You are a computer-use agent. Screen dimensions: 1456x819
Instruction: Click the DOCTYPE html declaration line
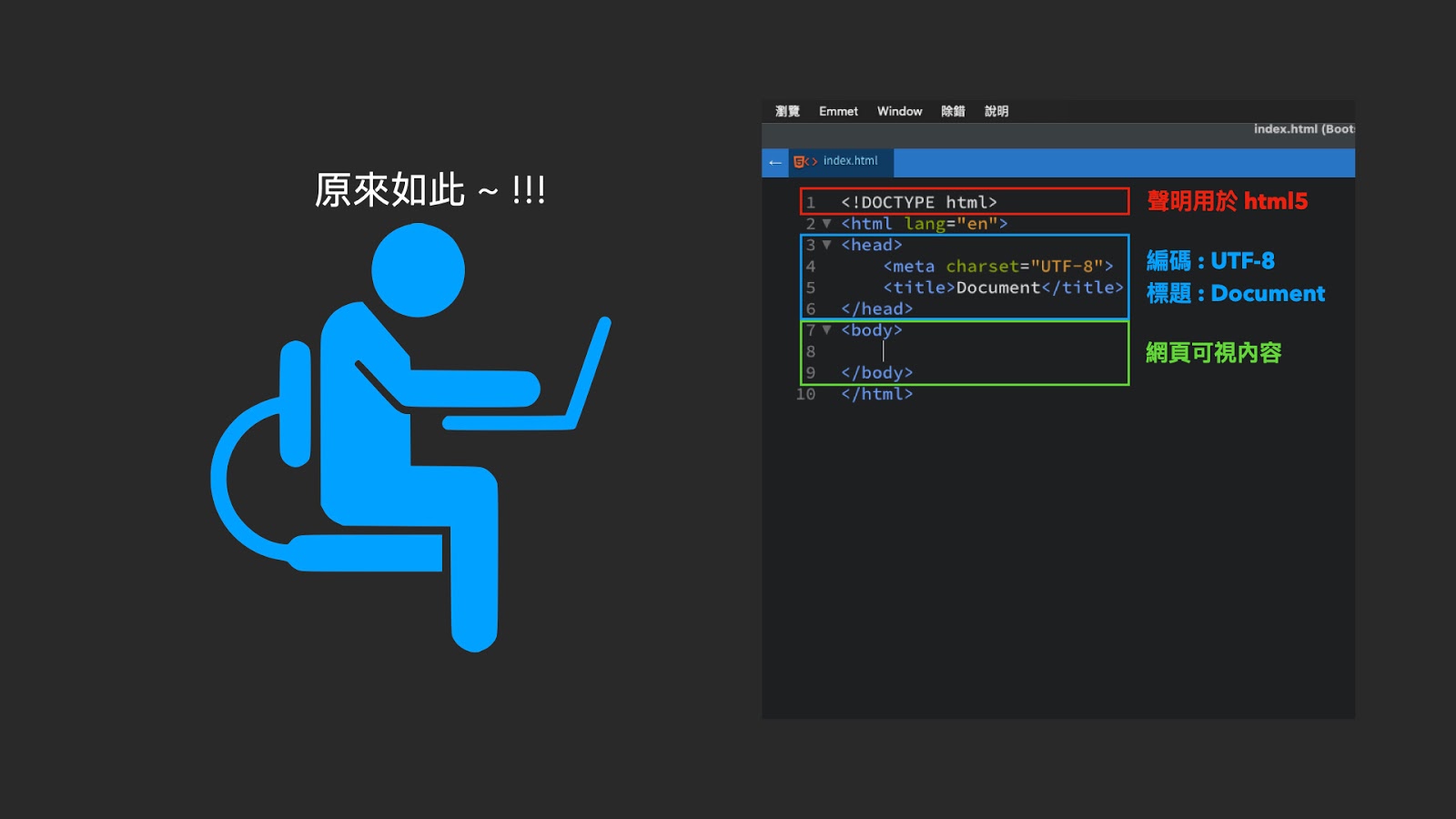coord(919,202)
